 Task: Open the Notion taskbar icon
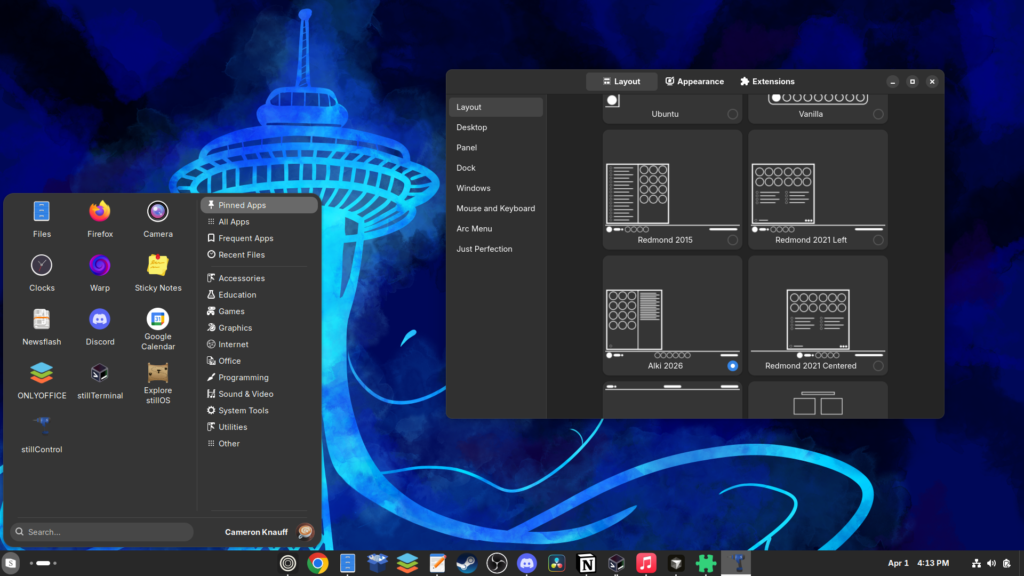(x=587, y=564)
